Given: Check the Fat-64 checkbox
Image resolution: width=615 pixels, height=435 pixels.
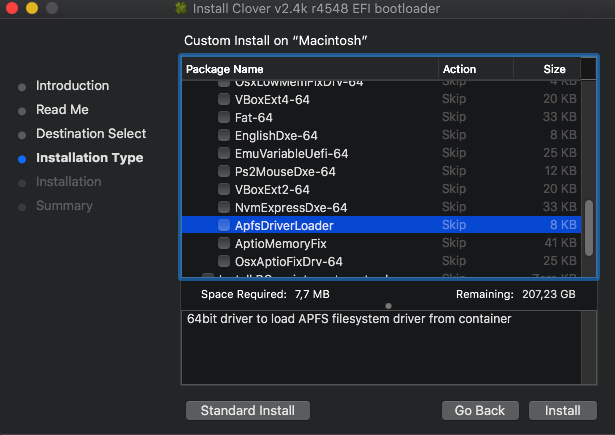Looking at the screenshot, I should coord(224,117).
